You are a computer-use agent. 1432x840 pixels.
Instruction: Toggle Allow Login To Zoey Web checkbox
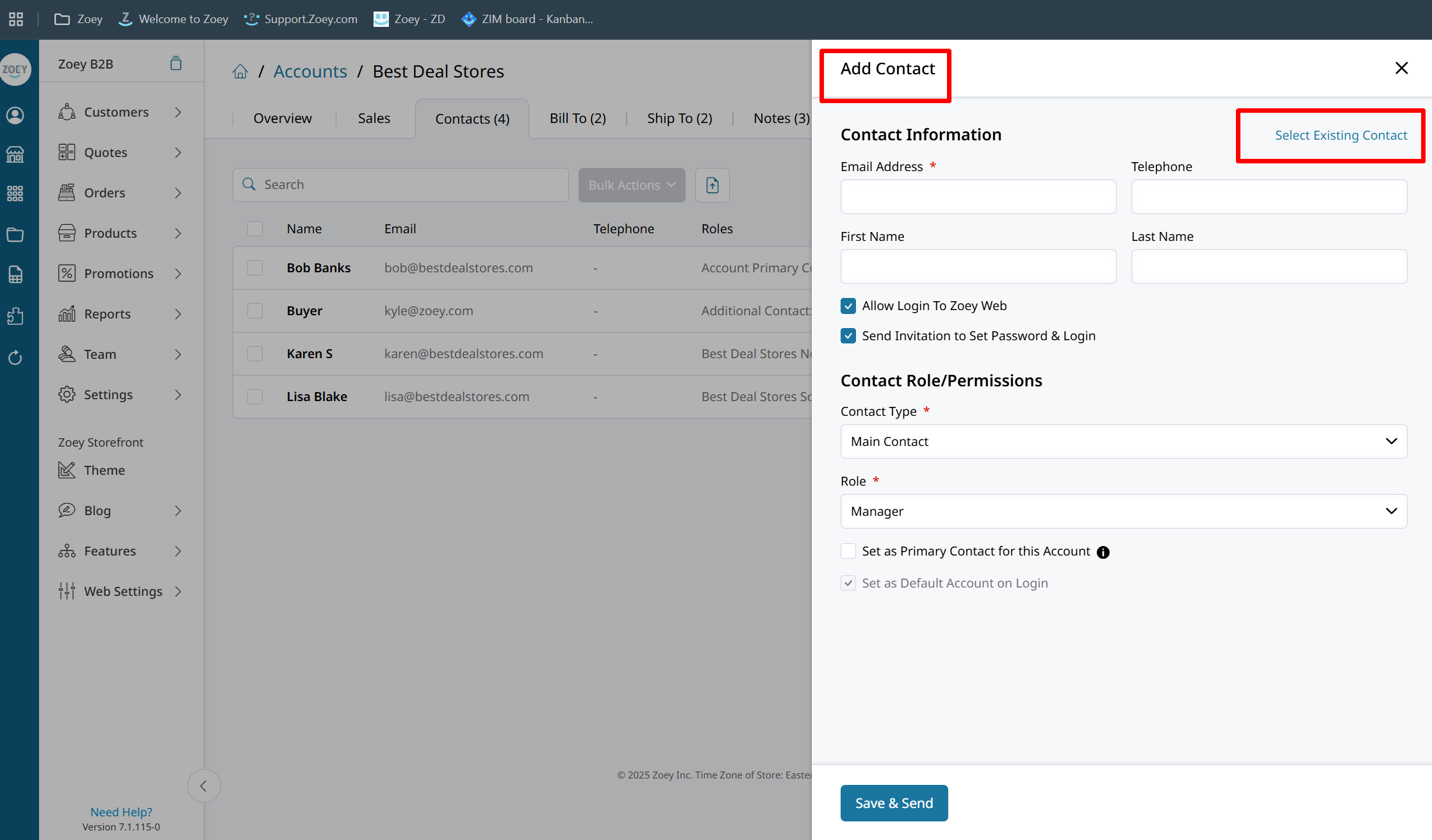coord(848,306)
